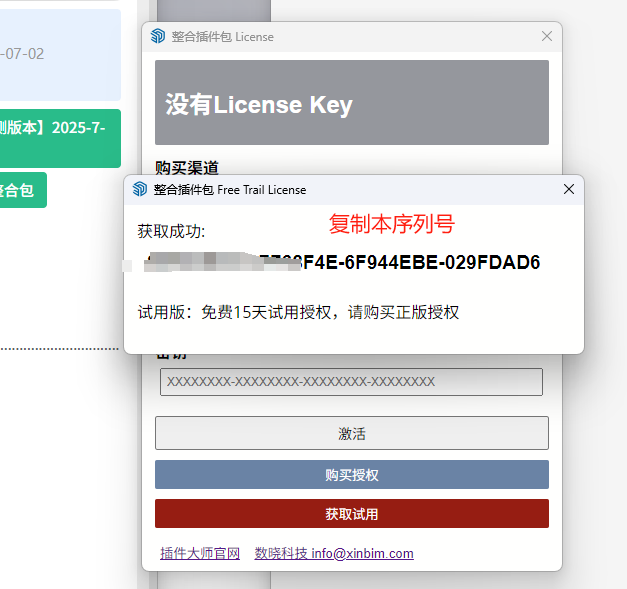Viewport: 627px width, 589px height.
Task: Click the 数晓科技 info@xinbim.com email link
Action: 333,553
